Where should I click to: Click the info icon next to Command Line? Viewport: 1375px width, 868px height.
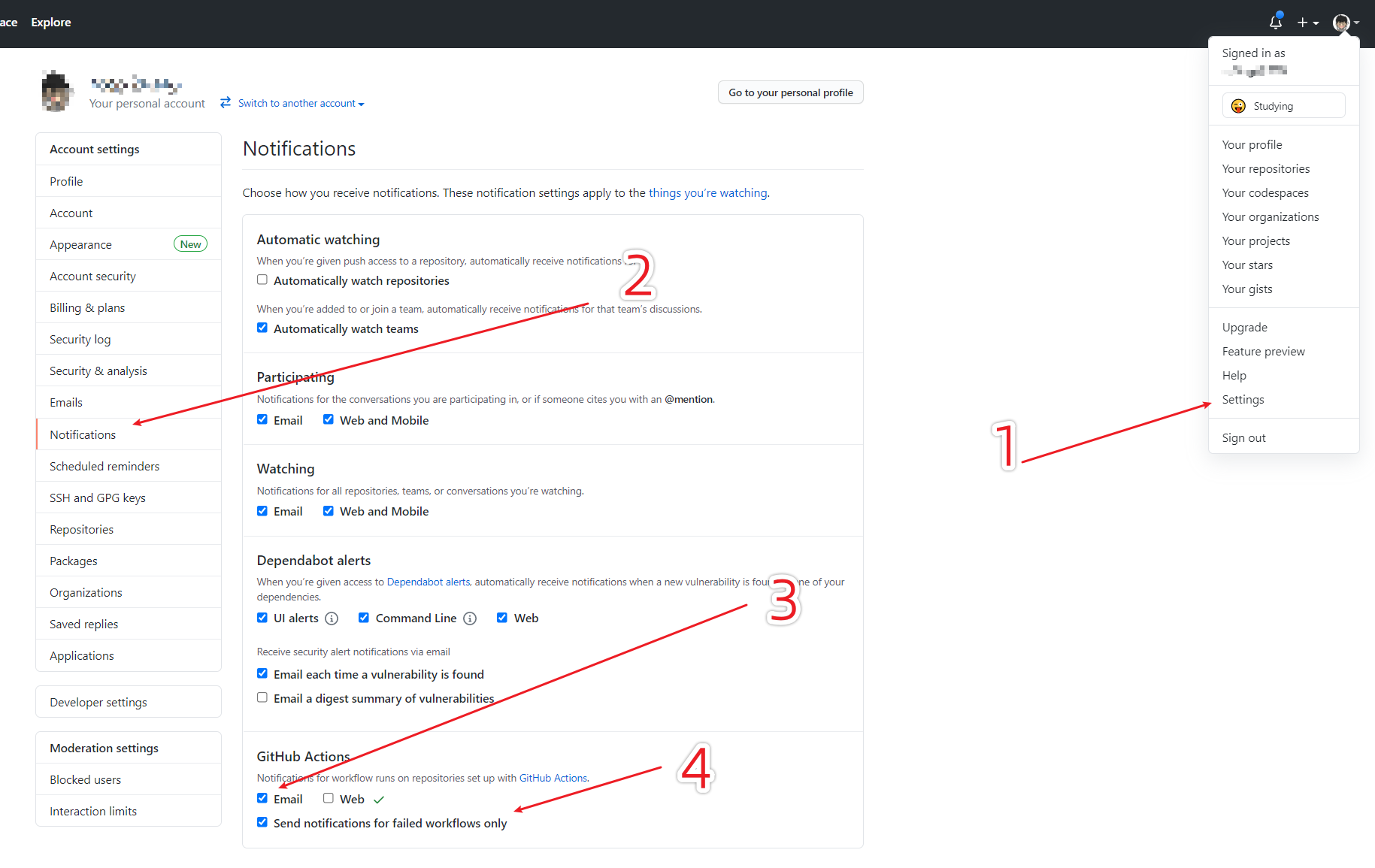click(x=470, y=618)
